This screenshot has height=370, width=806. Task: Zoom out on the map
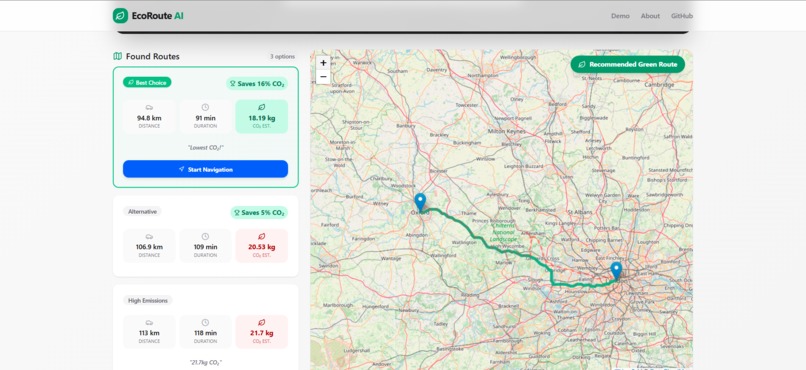click(x=323, y=77)
